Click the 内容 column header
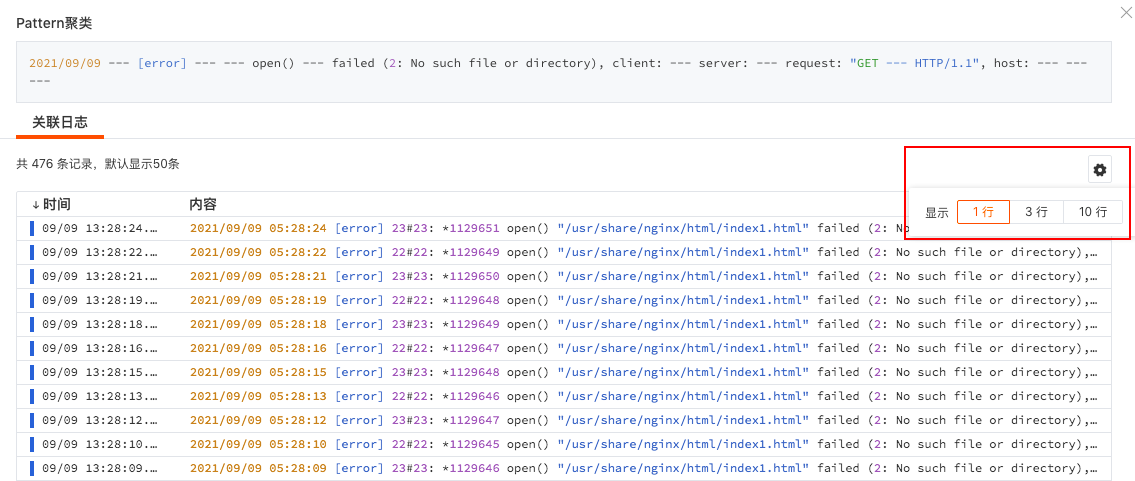 point(203,204)
